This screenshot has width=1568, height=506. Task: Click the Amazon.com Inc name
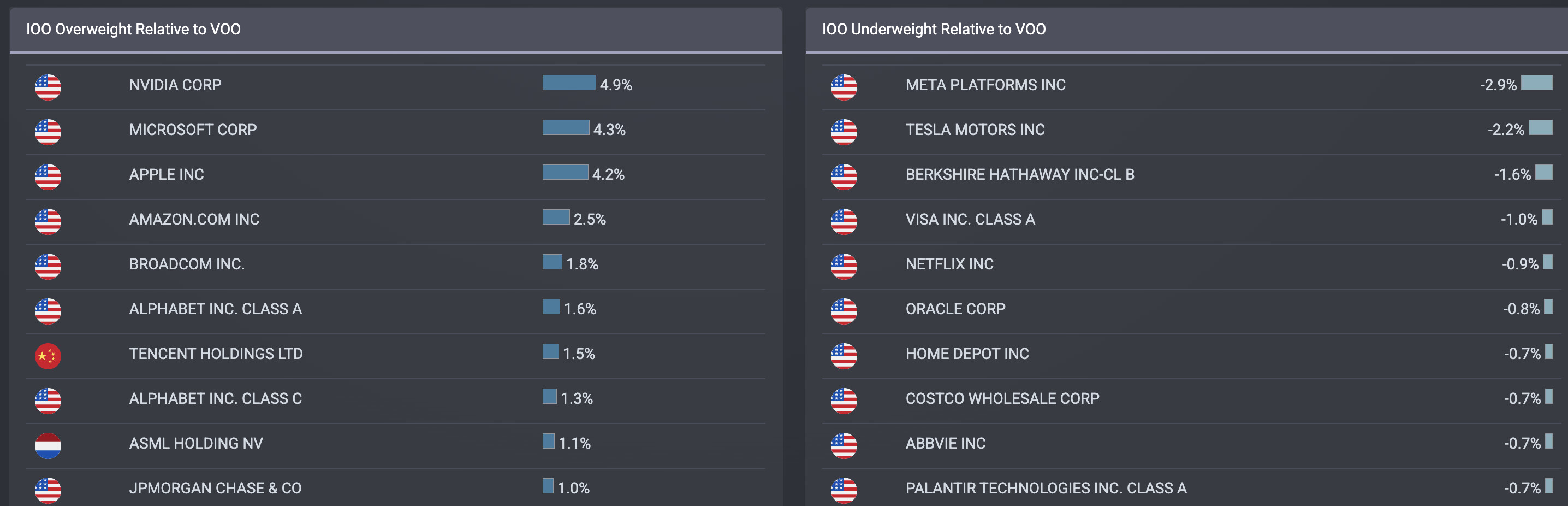click(x=194, y=219)
